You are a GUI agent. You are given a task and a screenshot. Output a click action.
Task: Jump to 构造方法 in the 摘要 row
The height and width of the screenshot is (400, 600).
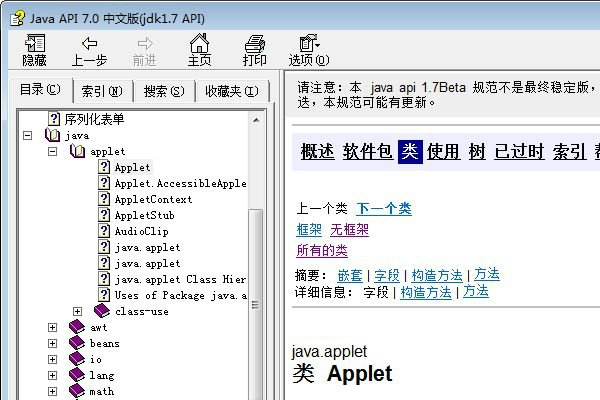coord(437,275)
